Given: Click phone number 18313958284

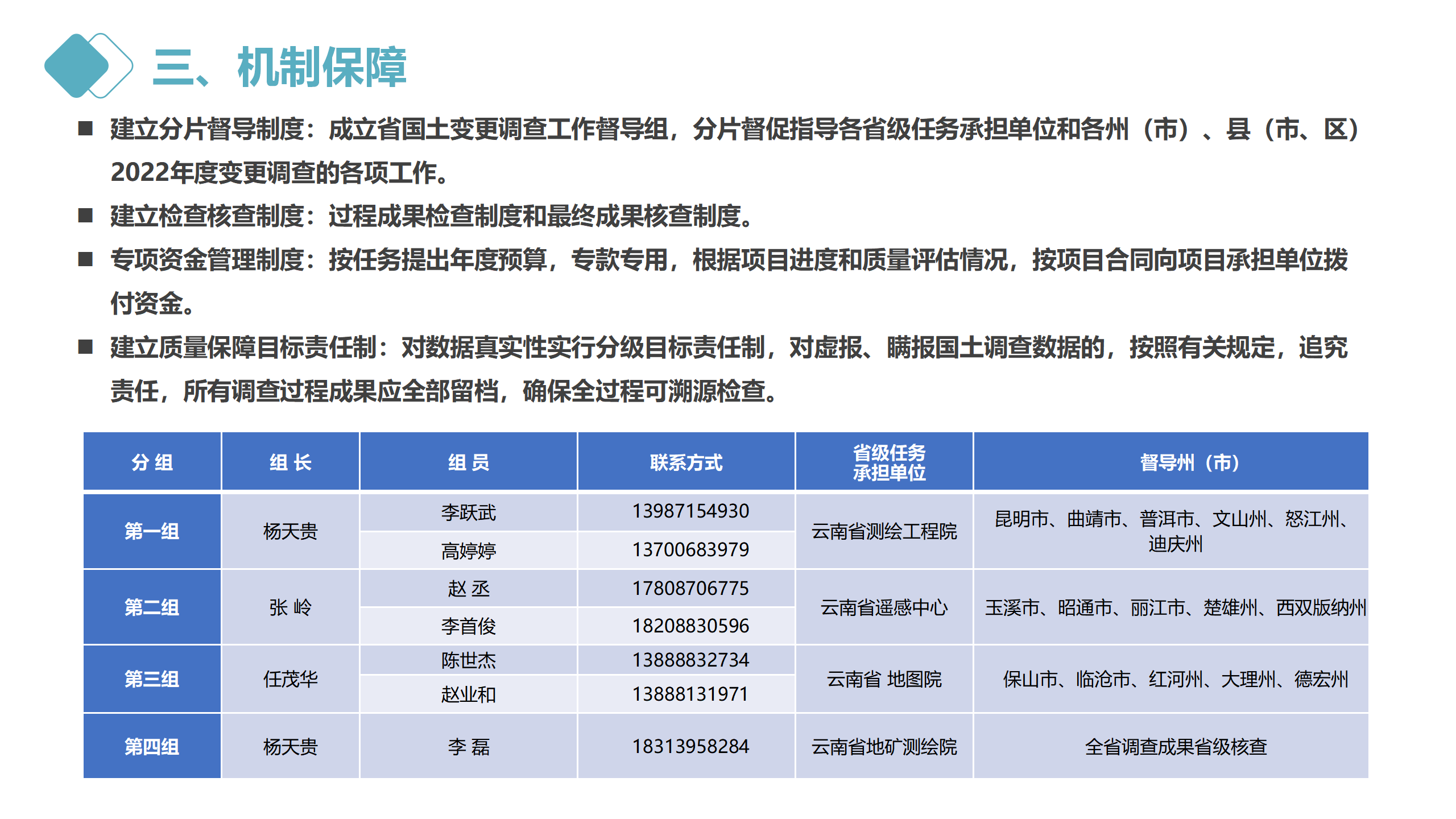Looking at the screenshot, I should pos(690,746).
